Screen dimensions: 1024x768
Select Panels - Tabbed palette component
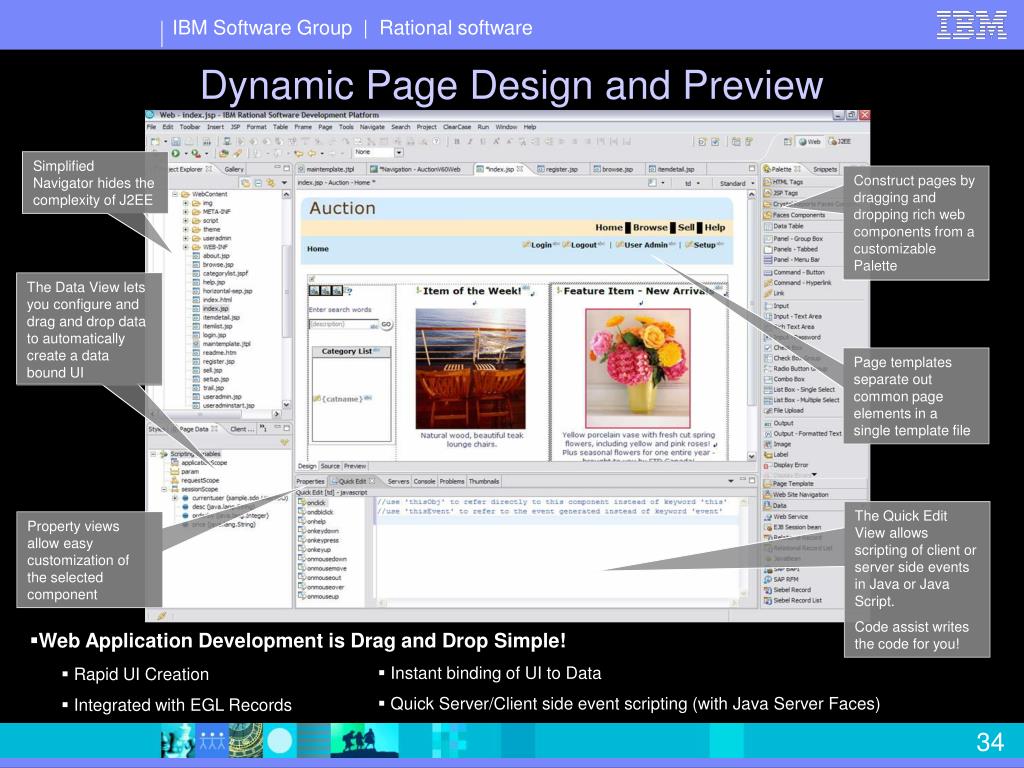coord(791,249)
